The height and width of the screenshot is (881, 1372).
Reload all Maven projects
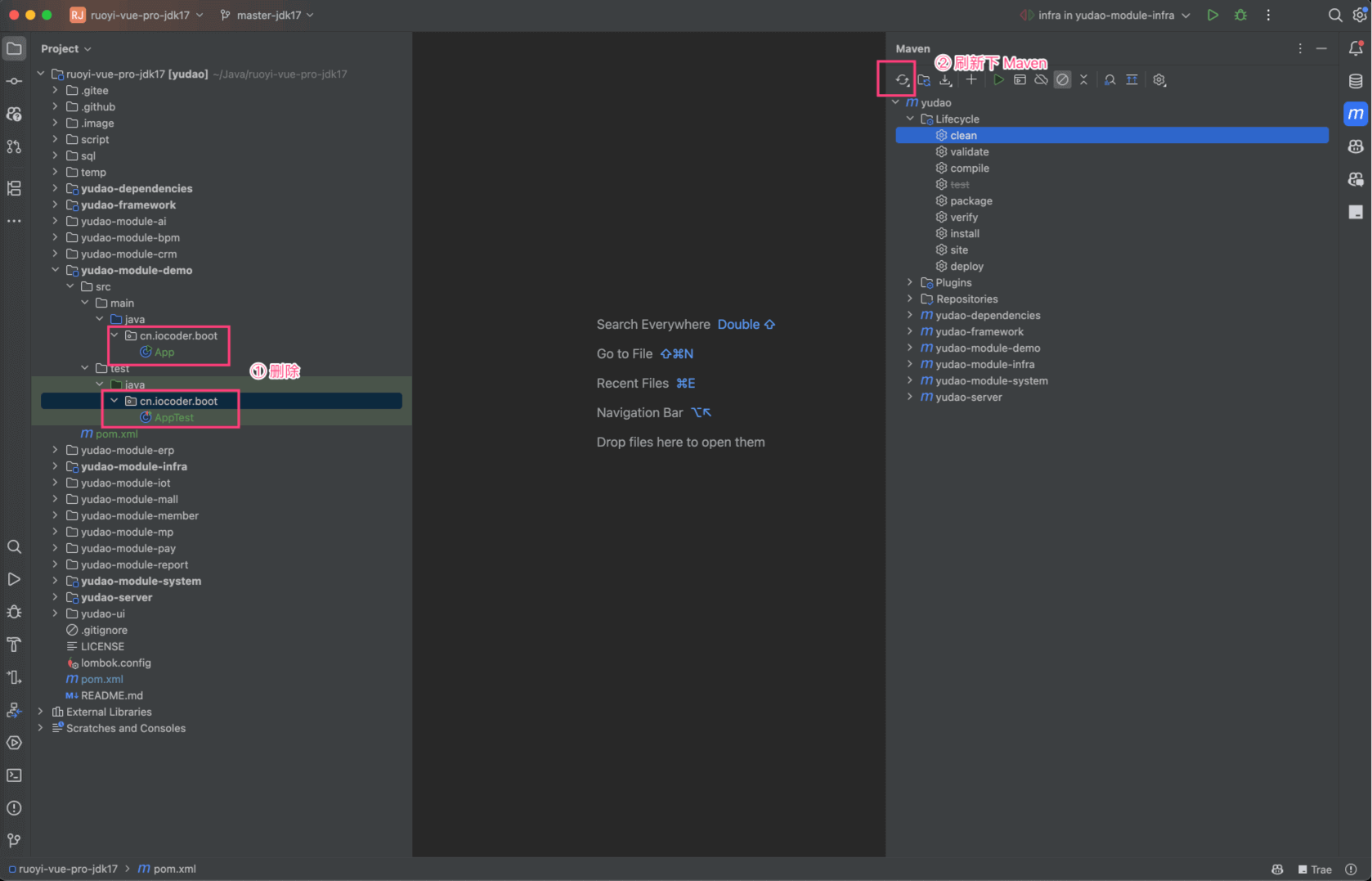pyautogui.click(x=902, y=80)
